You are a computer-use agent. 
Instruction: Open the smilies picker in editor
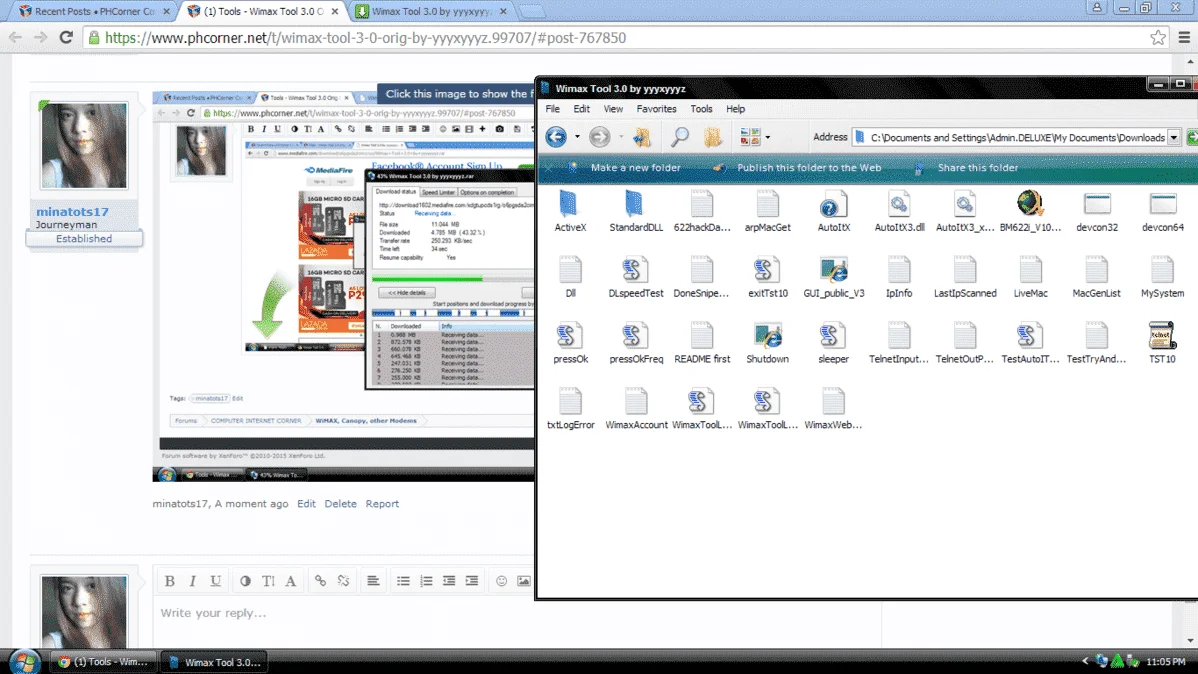[501, 582]
